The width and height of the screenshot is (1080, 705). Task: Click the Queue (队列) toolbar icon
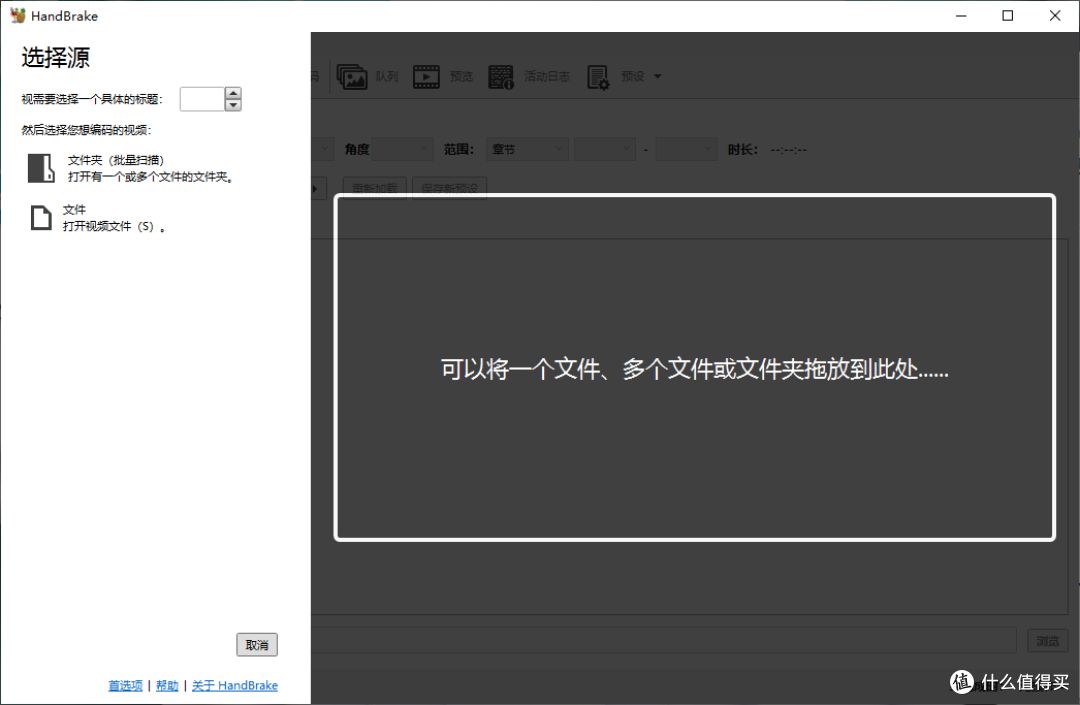352,76
